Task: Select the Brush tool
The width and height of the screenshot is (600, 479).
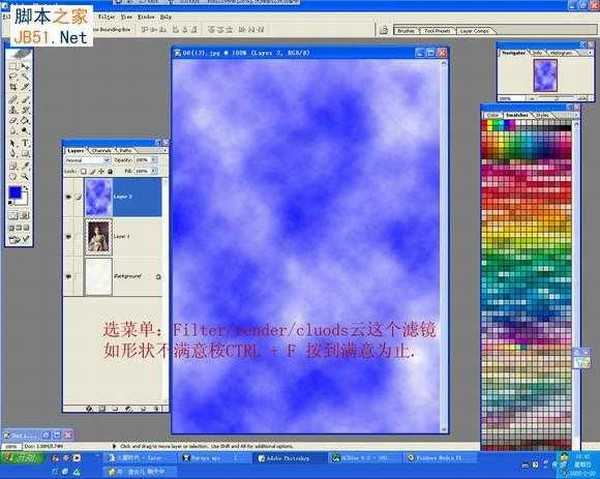Action: pos(25,99)
